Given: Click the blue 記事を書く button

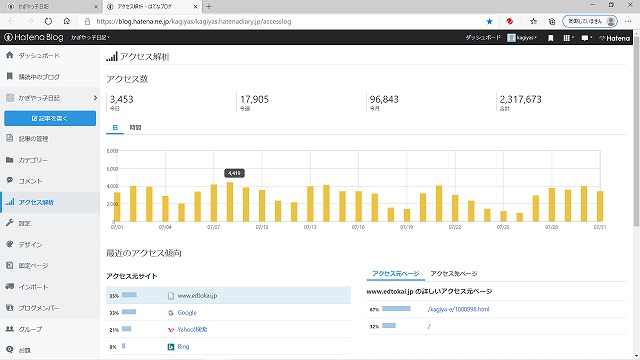Looking at the screenshot, I should pos(50,118).
